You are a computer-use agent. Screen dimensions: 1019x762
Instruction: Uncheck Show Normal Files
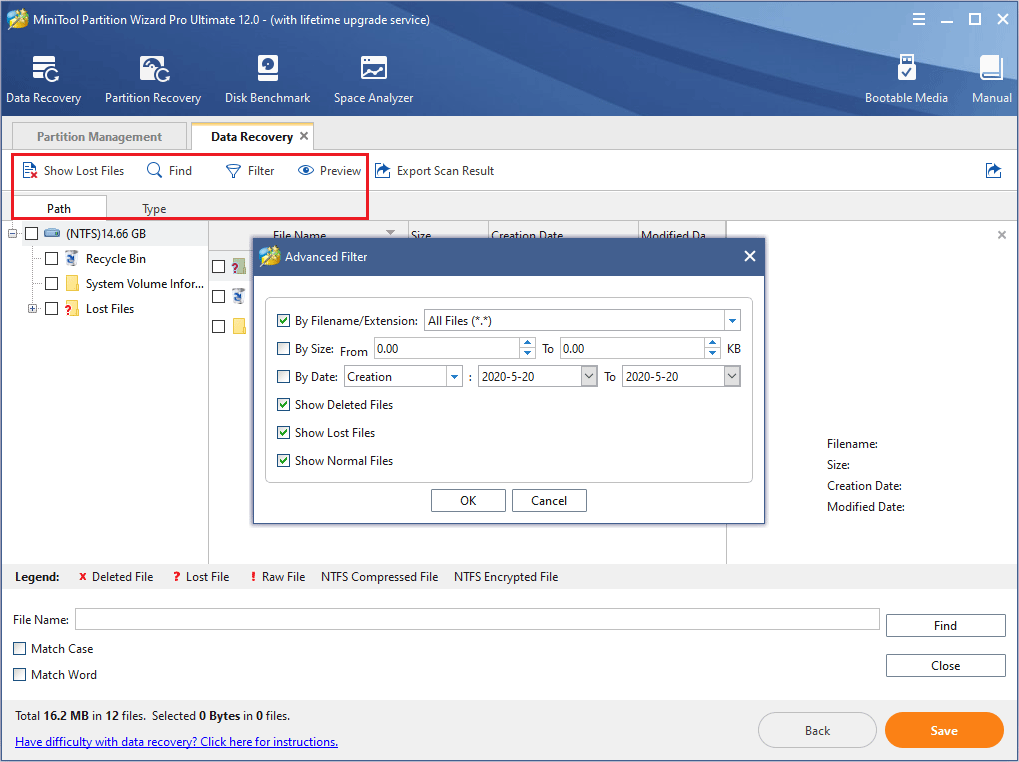tap(283, 461)
